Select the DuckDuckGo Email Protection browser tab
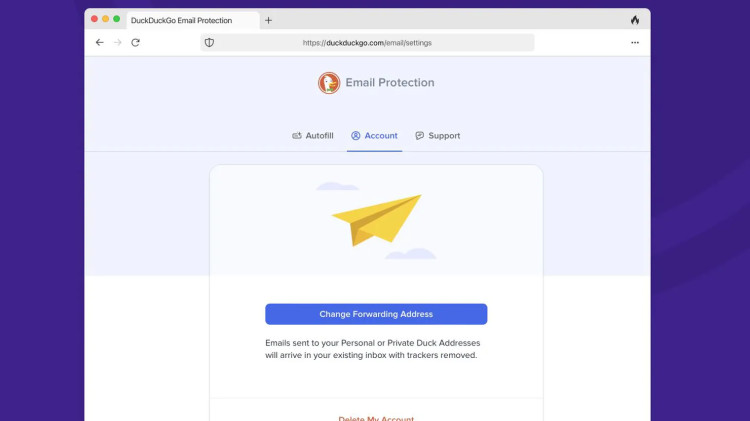Viewport: 750px width, 421px height. 193,21
